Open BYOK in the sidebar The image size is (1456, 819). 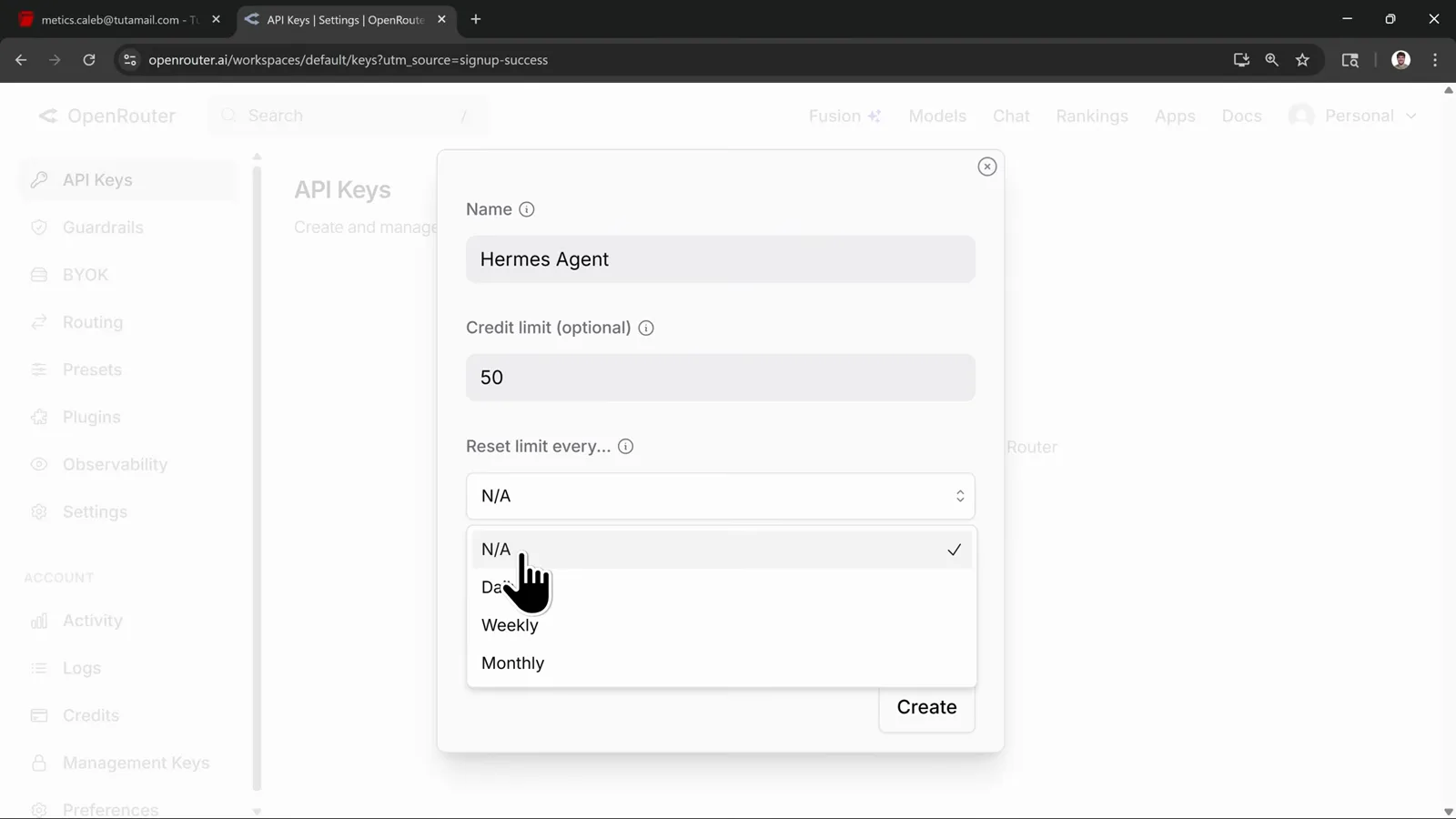[x=127, y=275]
